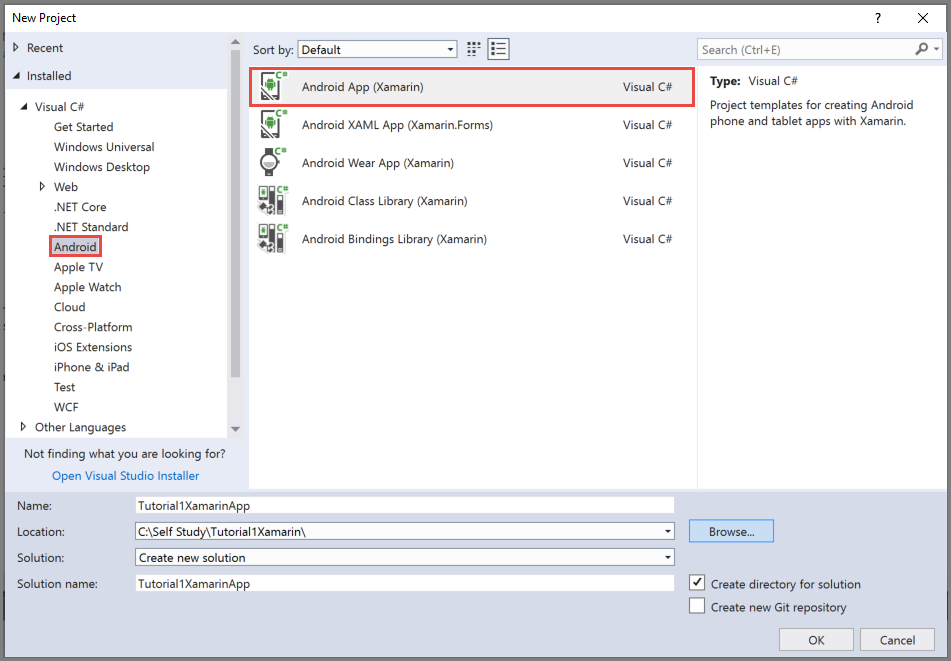The height and width of the screenshot is (661, 951).
Task: Toggle Create directory for solution checkbox
Action: 697,583
